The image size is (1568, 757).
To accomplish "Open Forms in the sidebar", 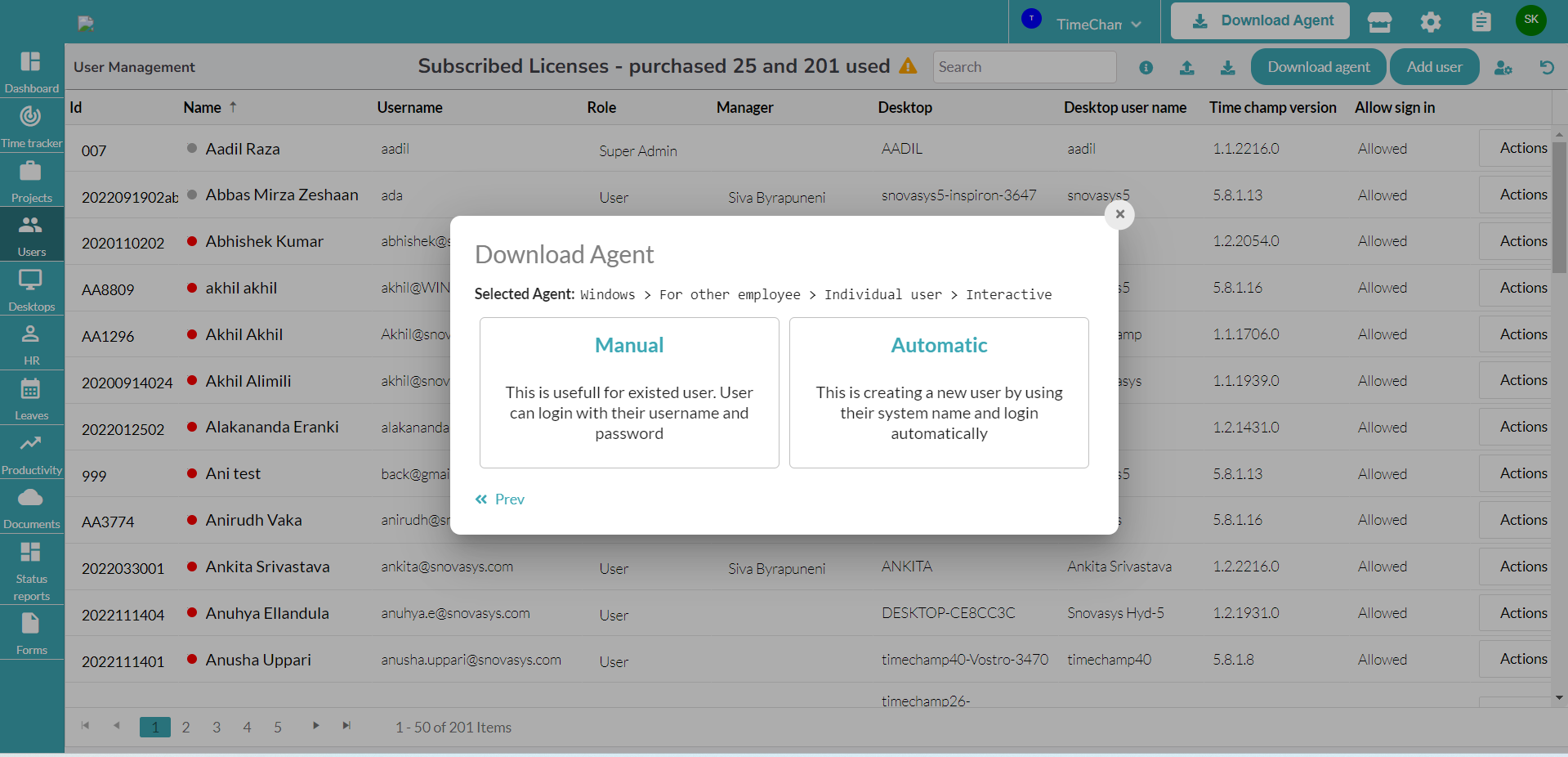I will pyautogui.click(x=31, y=633).
